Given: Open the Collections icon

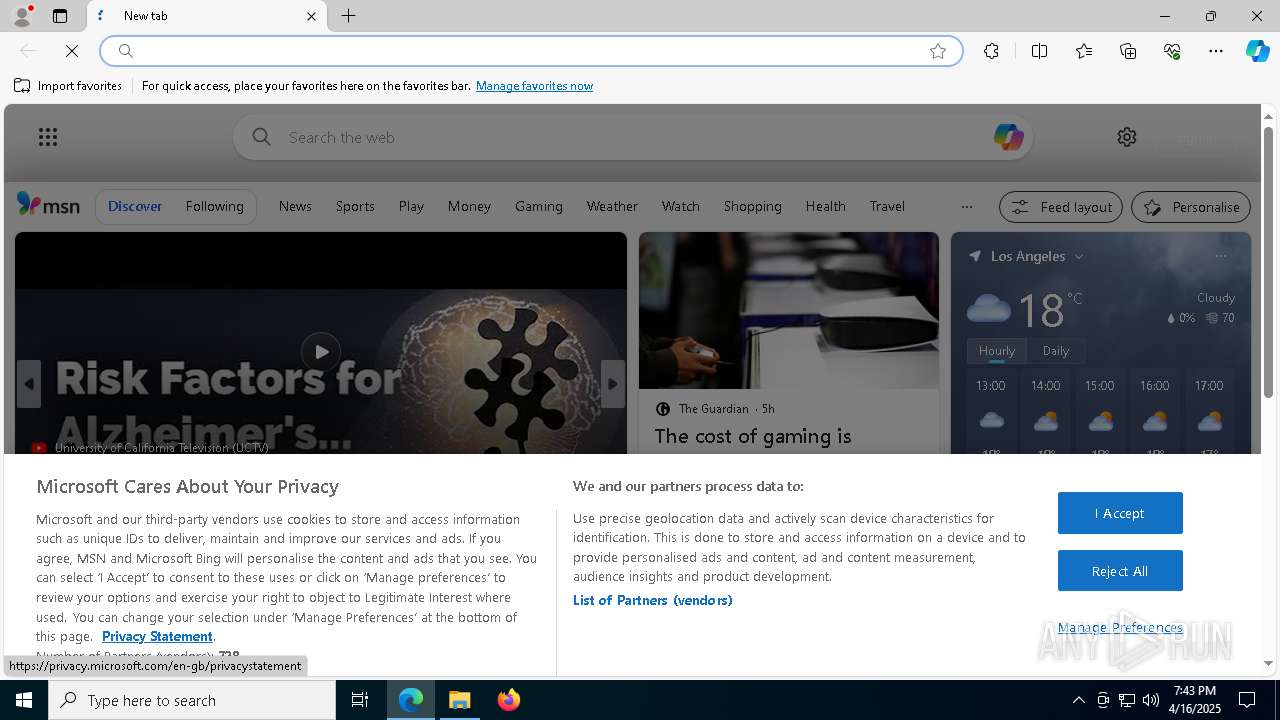Looking at the screenshot, I should tap(1128, 51).
